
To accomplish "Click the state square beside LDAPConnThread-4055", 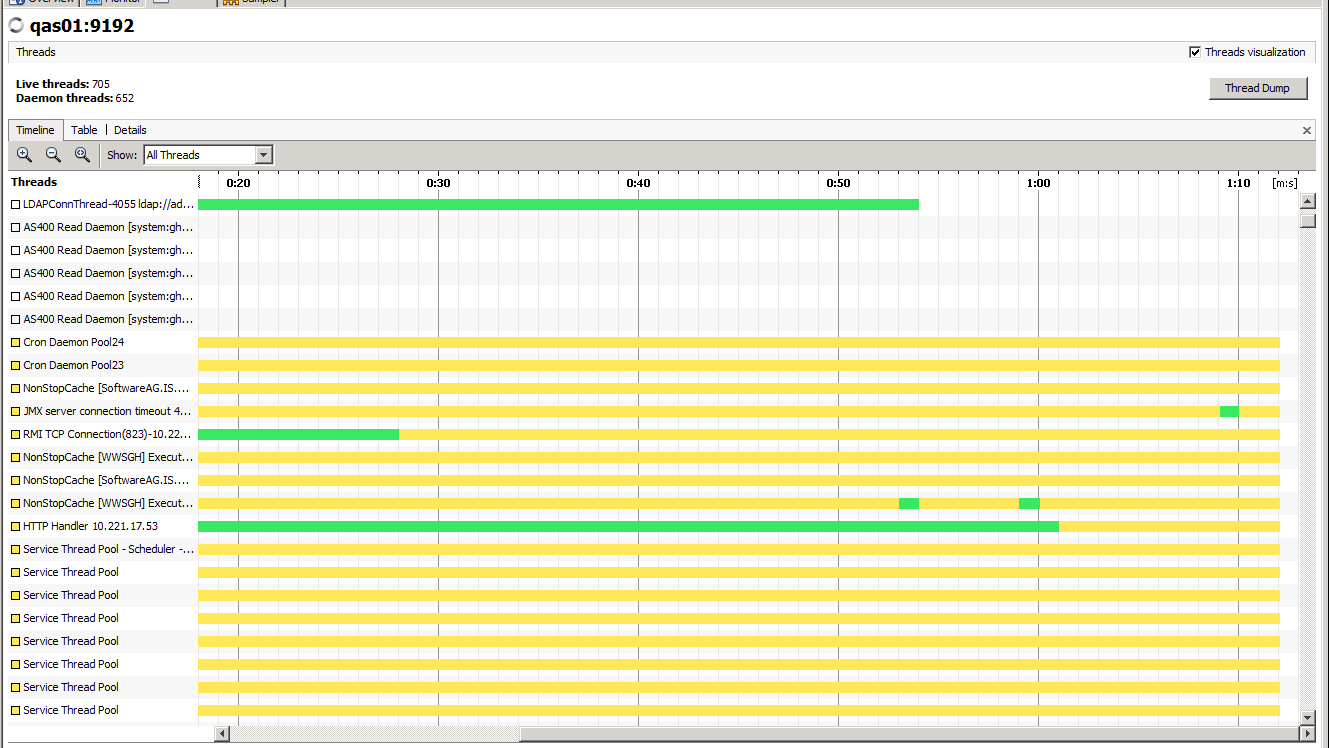I will 15,204.
